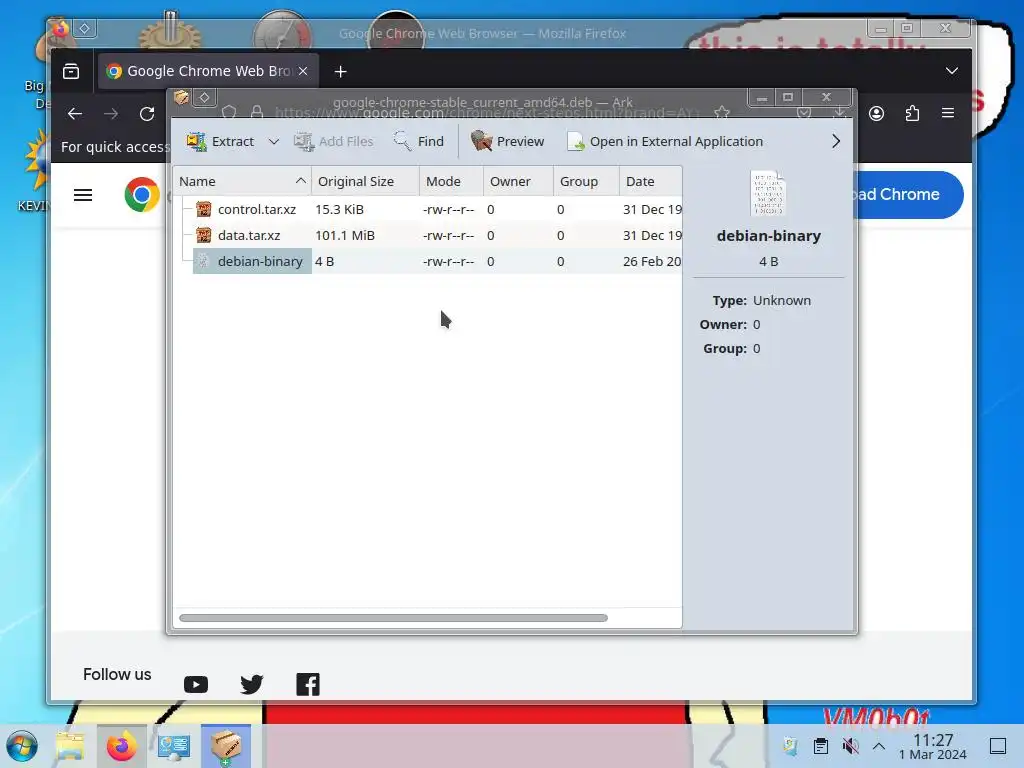
Task: Expand the Ark toolbar overflow chevron
Action: (836, 141)
